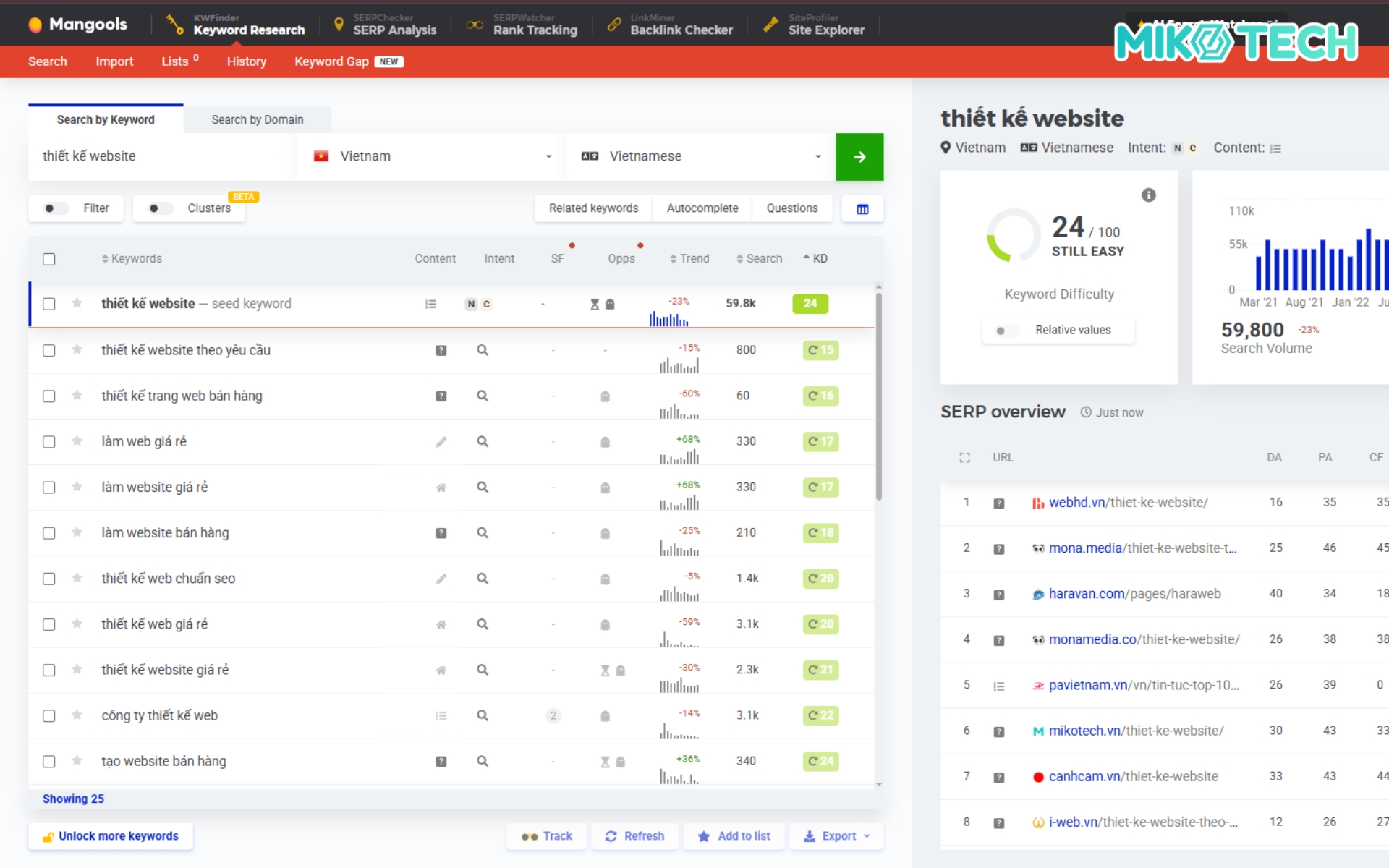Click Keyword Difficulty info icon
This screenshot has width=1389, height=868.
coord(1149,195)
